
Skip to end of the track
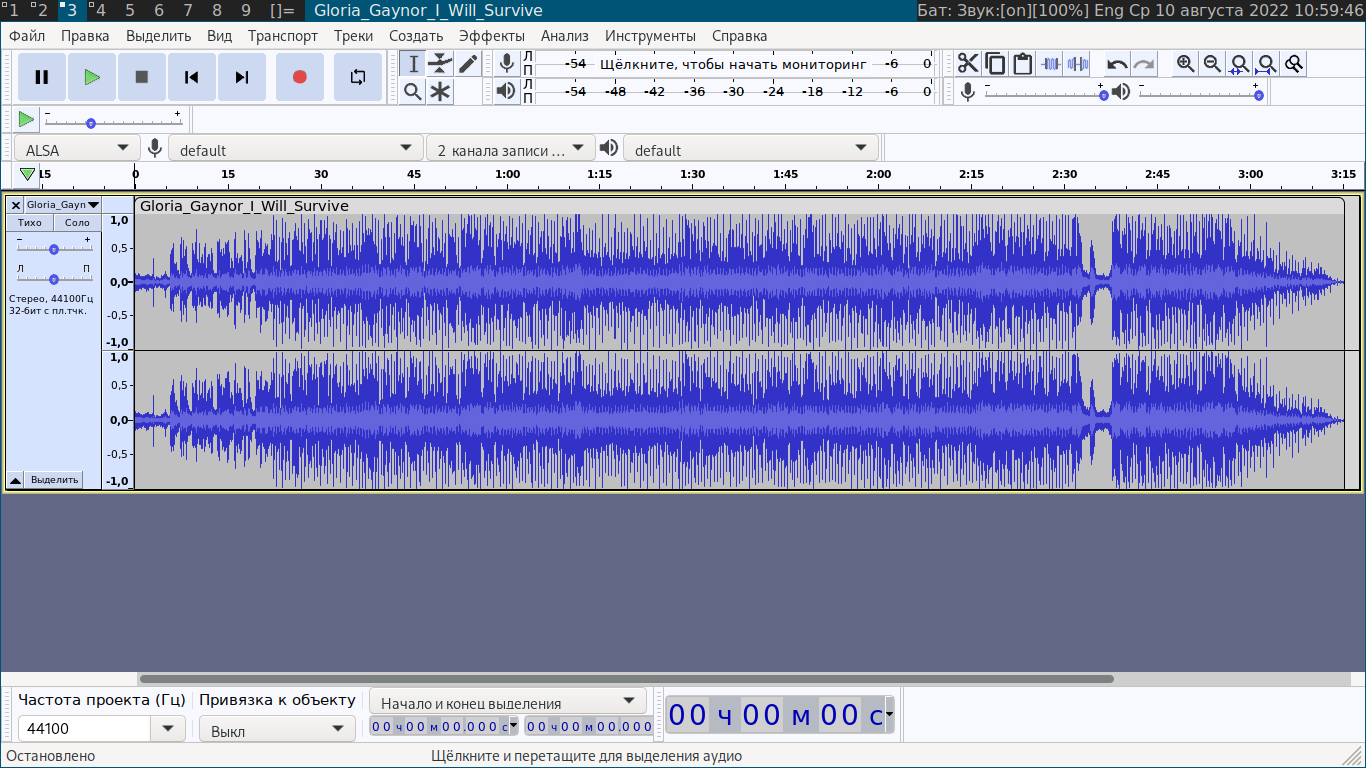click(242, 77)
